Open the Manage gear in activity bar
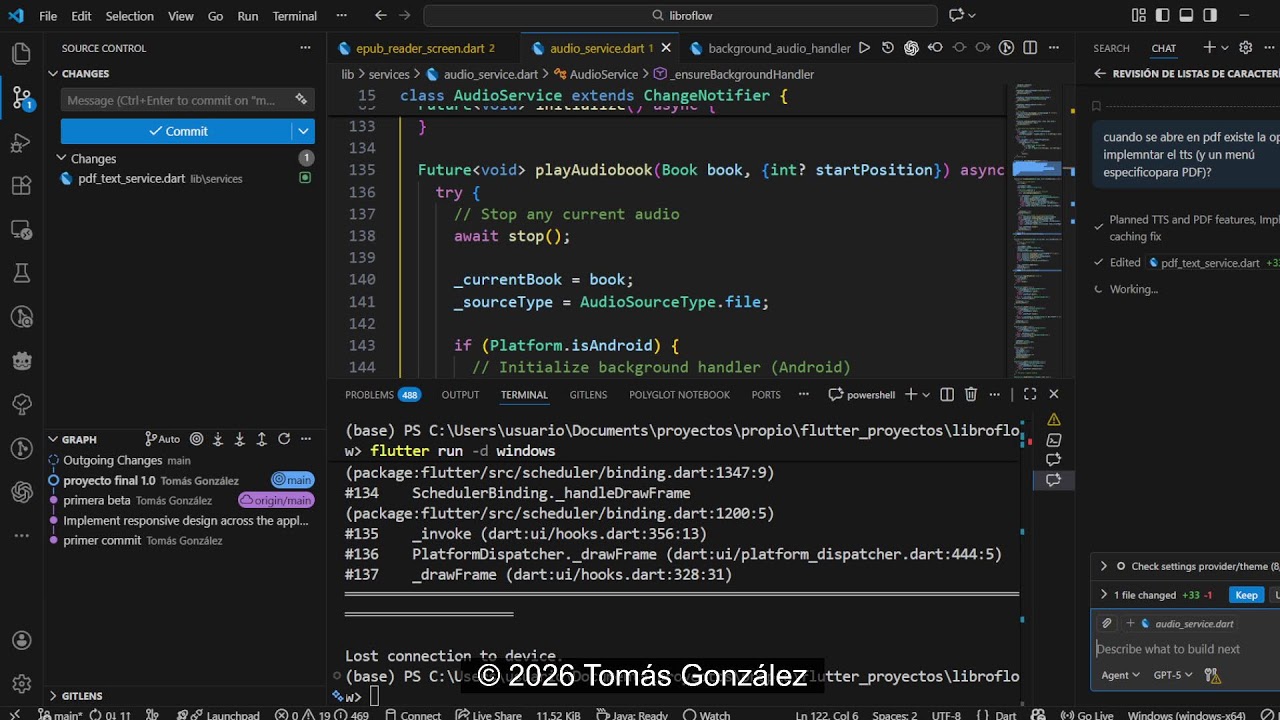1280x720 pixels. 21,685
